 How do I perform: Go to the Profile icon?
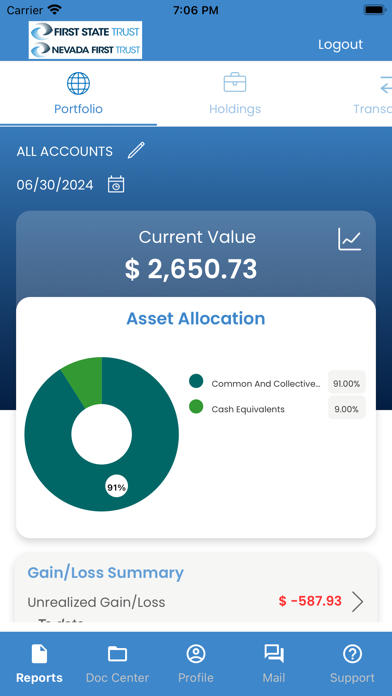[196, 654]
